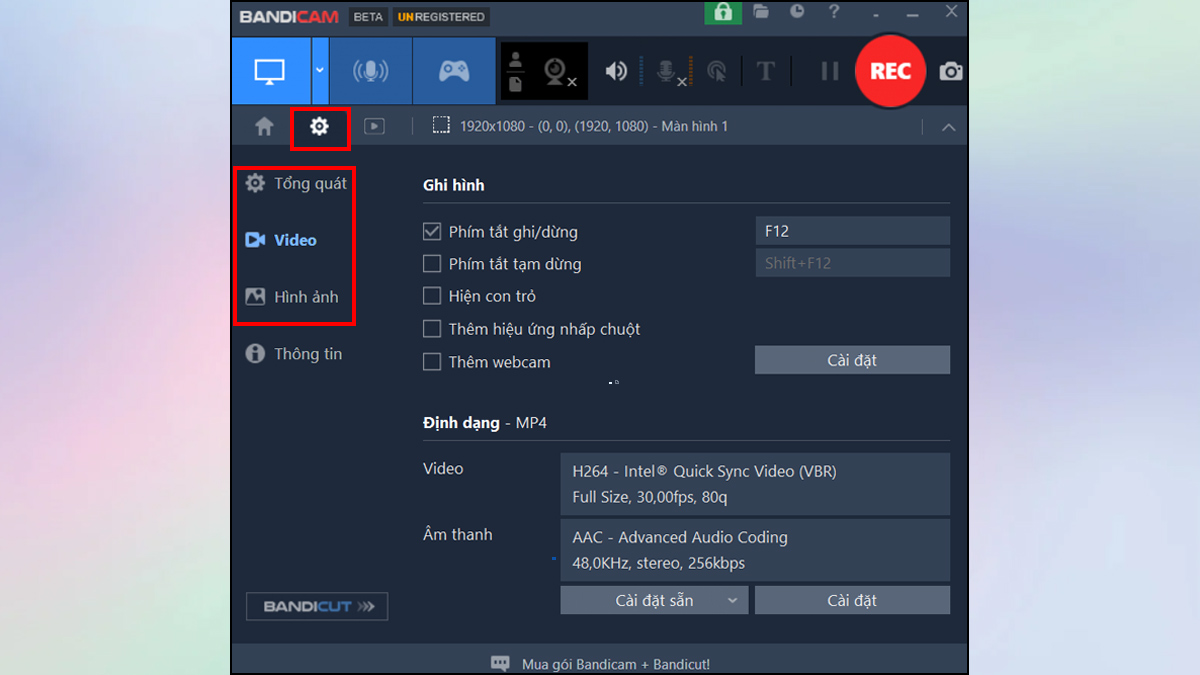This screenshot has height=675, width=1200.
Task: Go to the Home tab icon
Action: (x=264, y=126)
